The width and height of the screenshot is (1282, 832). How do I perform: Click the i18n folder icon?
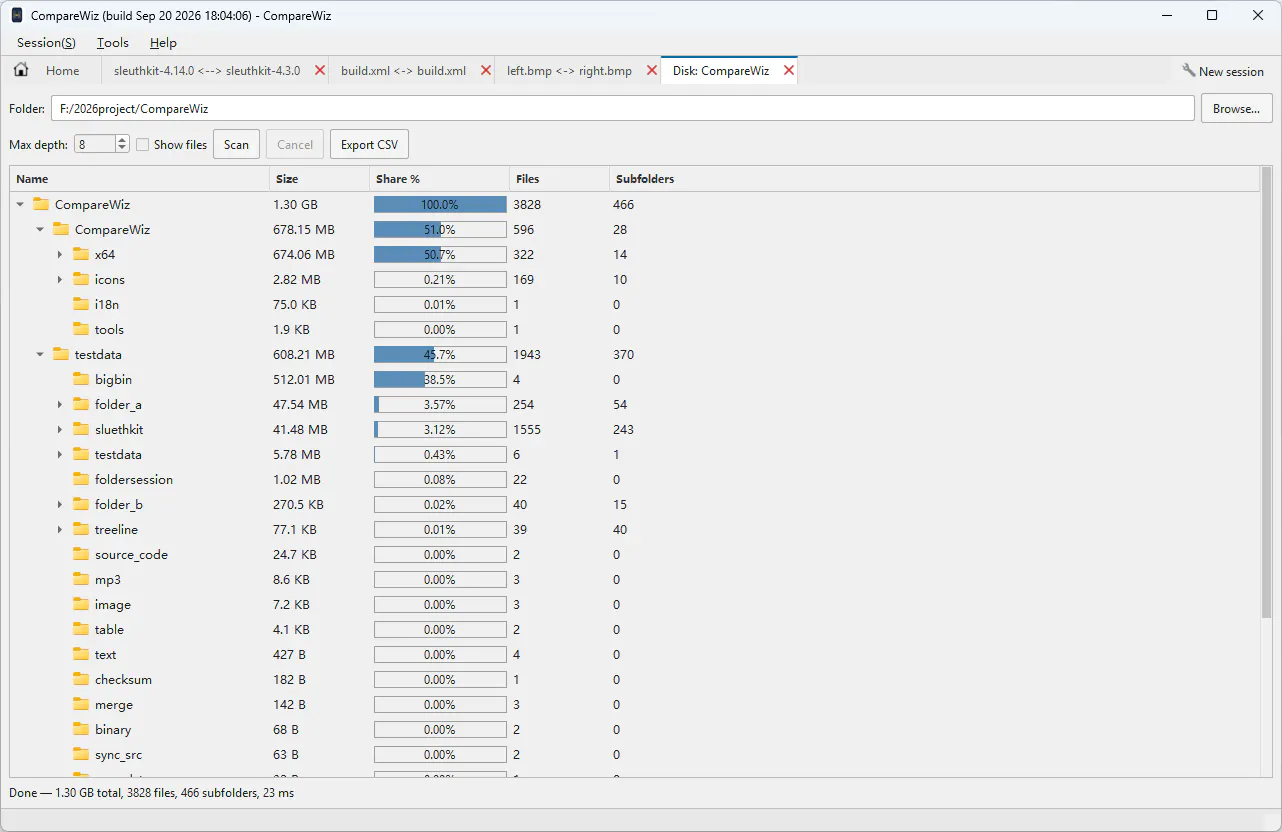pyautogui.click(x=81, y=304)
